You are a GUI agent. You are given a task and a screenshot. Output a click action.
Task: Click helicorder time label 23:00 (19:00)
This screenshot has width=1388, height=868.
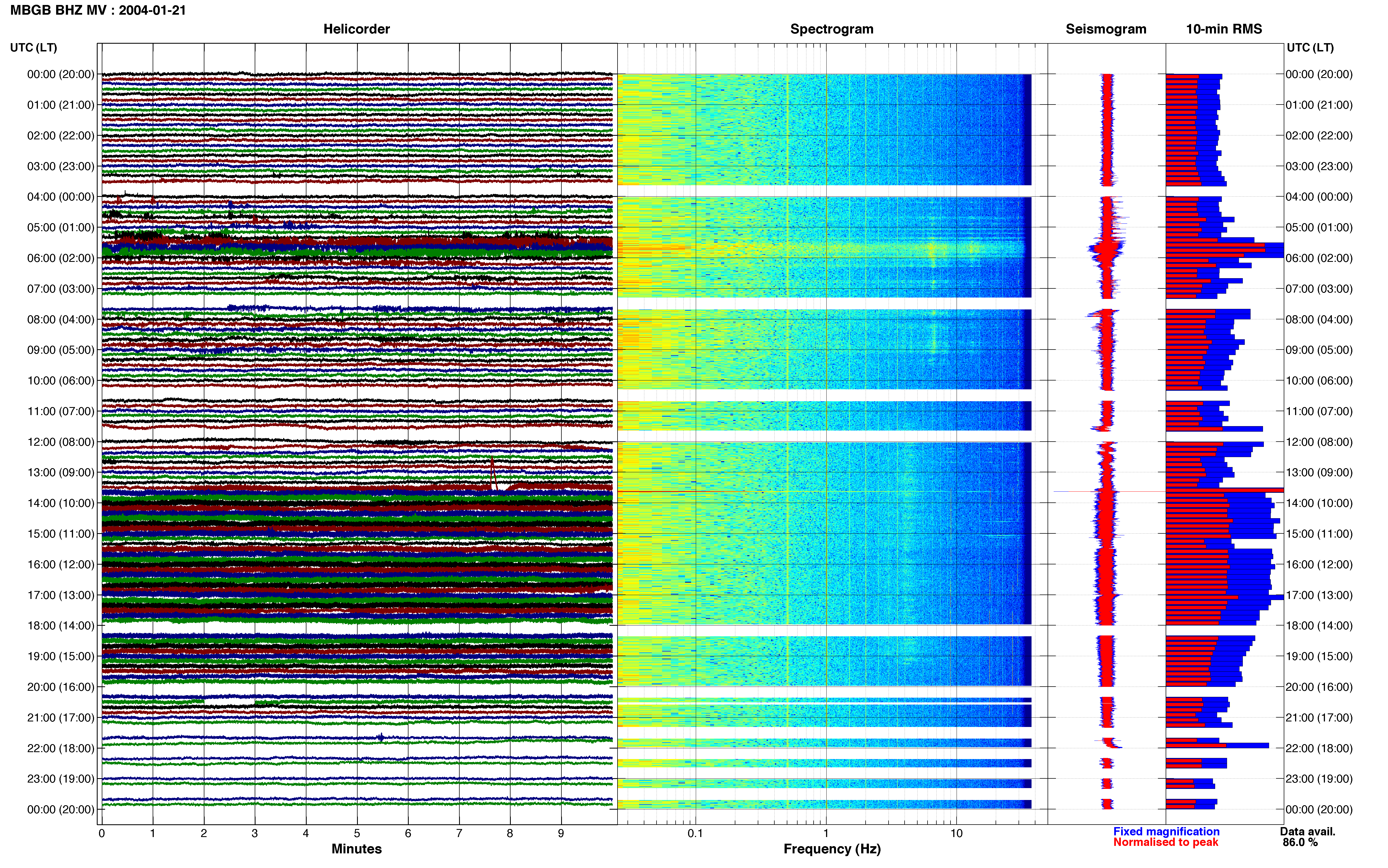point(61,778)
